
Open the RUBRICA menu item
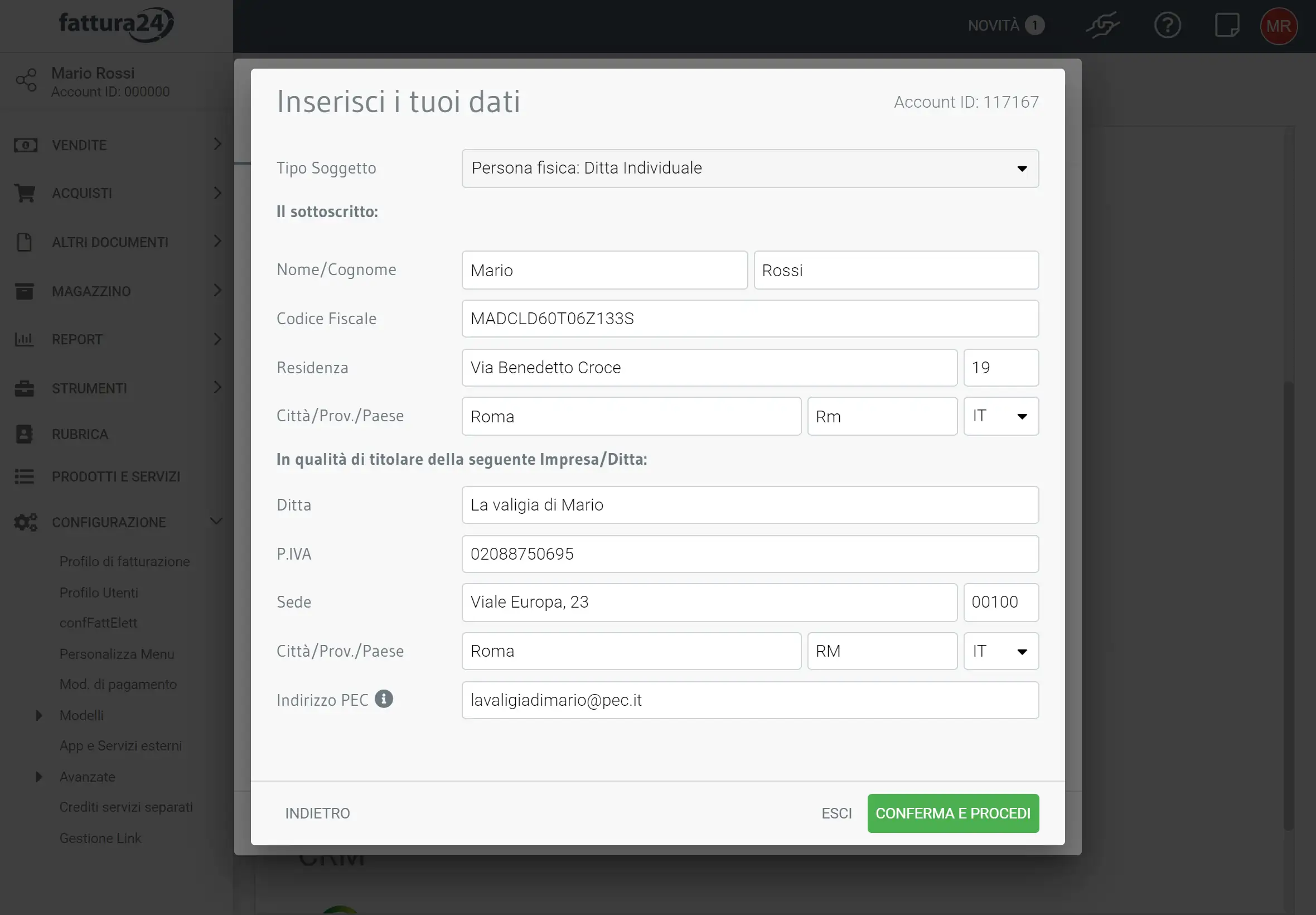point(80,434)
